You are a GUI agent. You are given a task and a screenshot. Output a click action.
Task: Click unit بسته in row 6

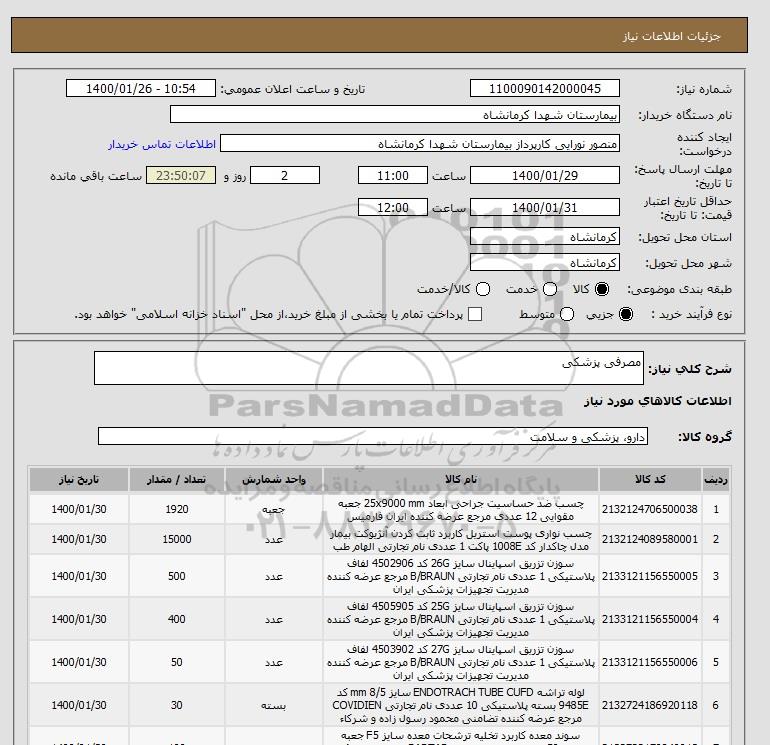point(274,706)
